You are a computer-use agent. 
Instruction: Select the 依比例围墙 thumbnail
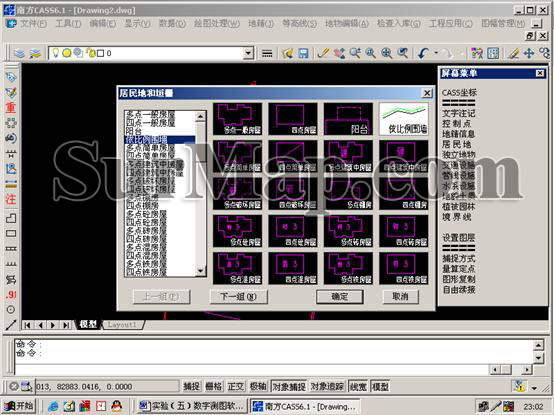403,119
